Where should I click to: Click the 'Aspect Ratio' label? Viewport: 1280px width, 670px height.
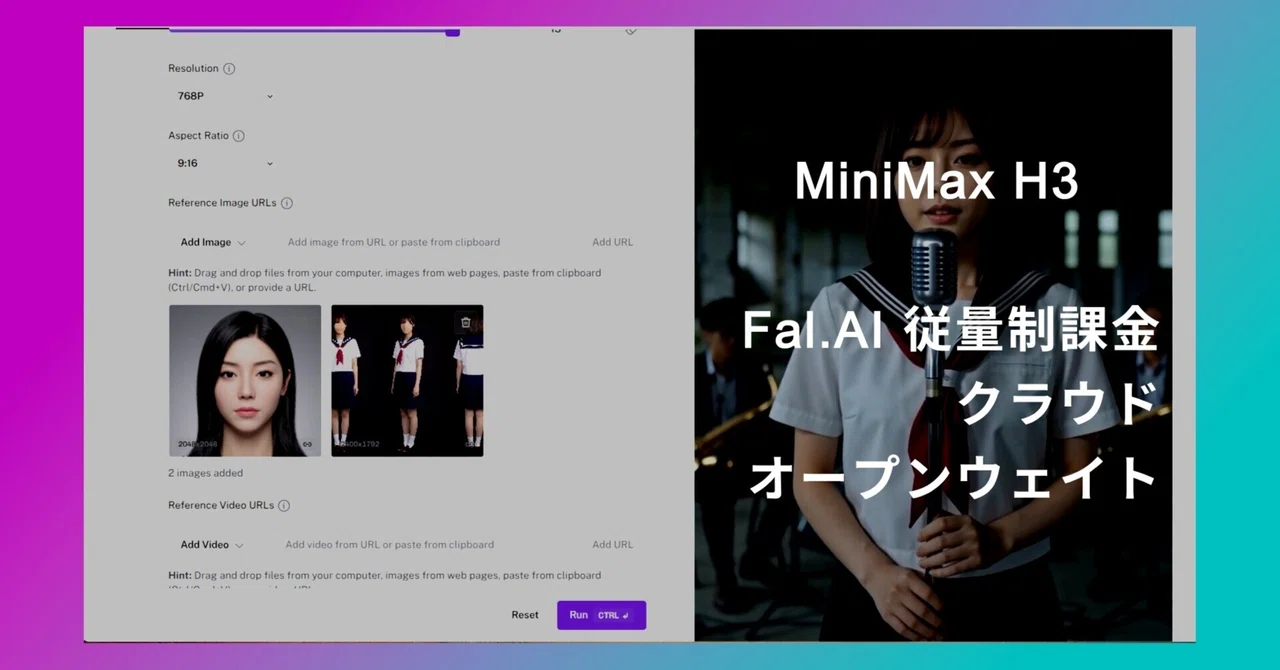(198, 136)
